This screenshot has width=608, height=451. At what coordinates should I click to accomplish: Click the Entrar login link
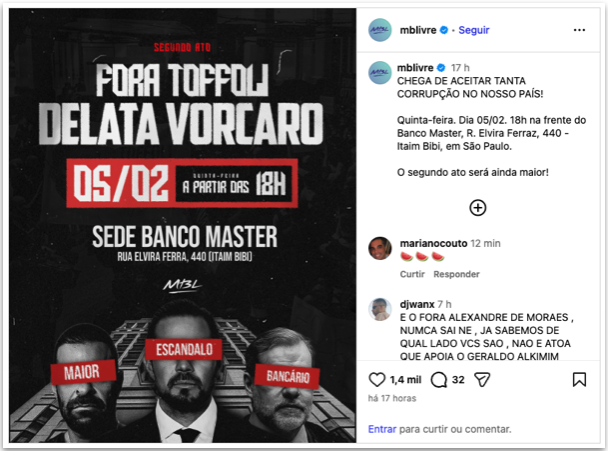tap(382, 429)
